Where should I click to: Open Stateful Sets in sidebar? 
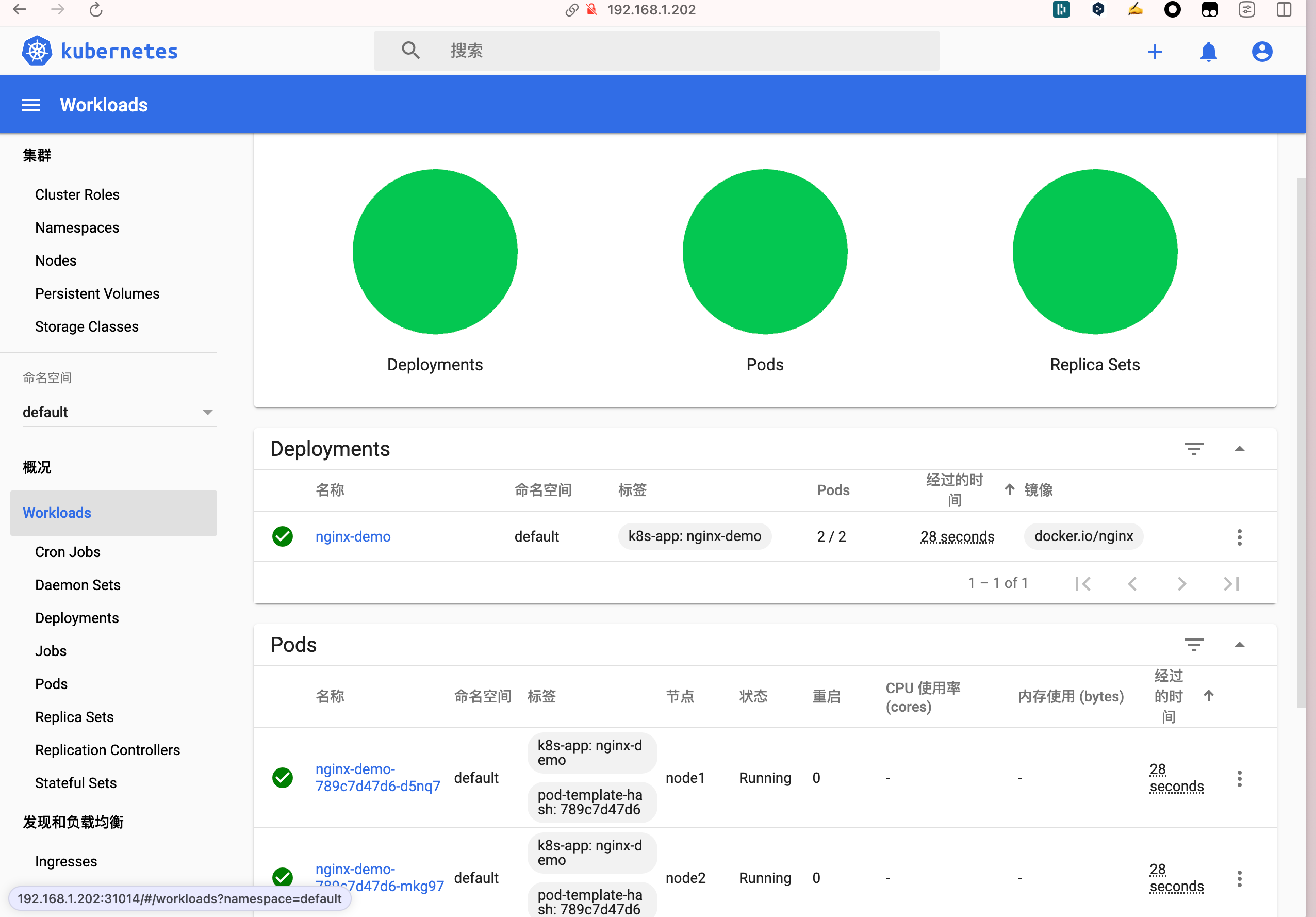coord(76,783)
